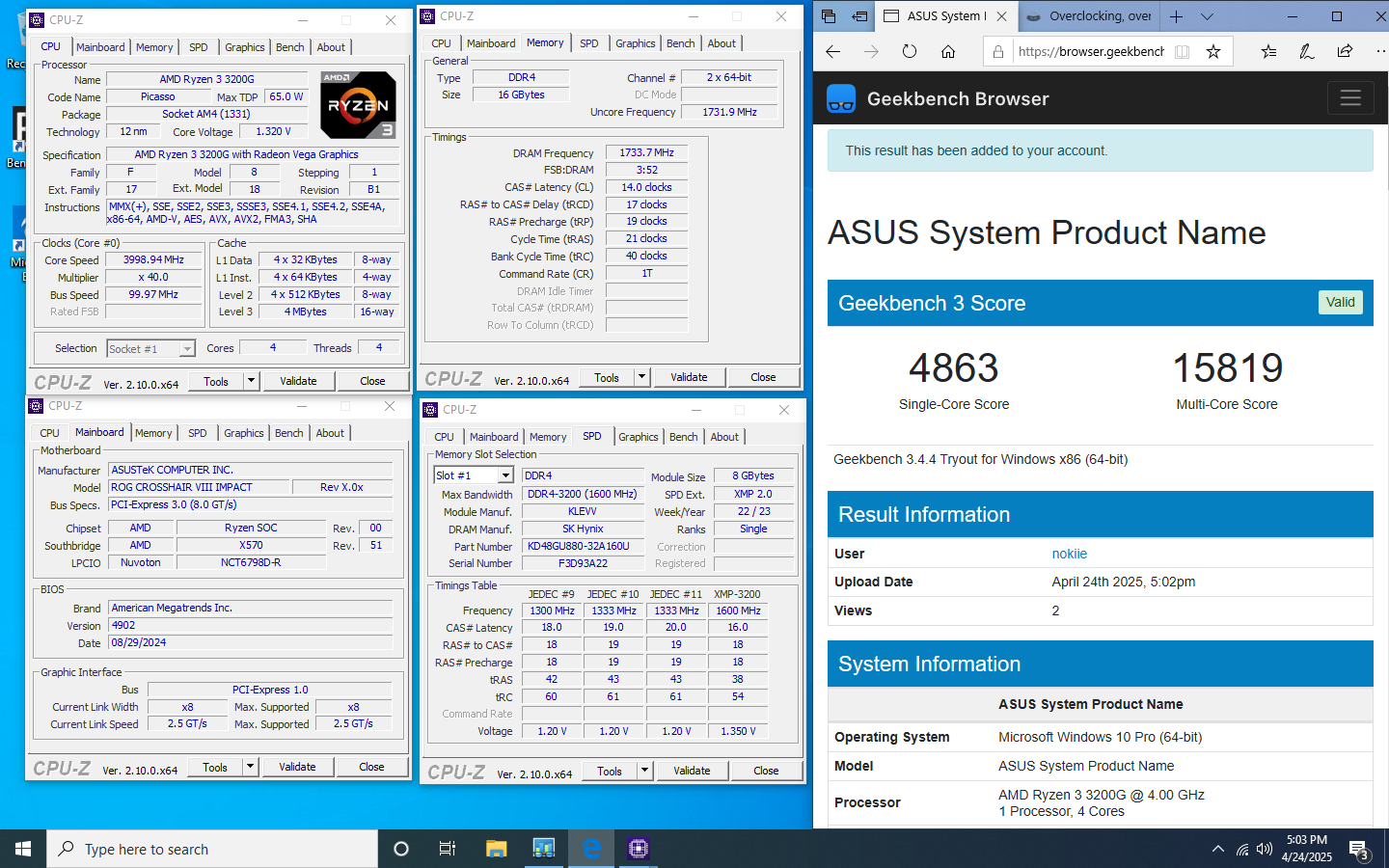The height and width of the screenshot is (868, 1389).
Task: Open Slot #1 dropdown in SPD window
Action: point(504,475)
